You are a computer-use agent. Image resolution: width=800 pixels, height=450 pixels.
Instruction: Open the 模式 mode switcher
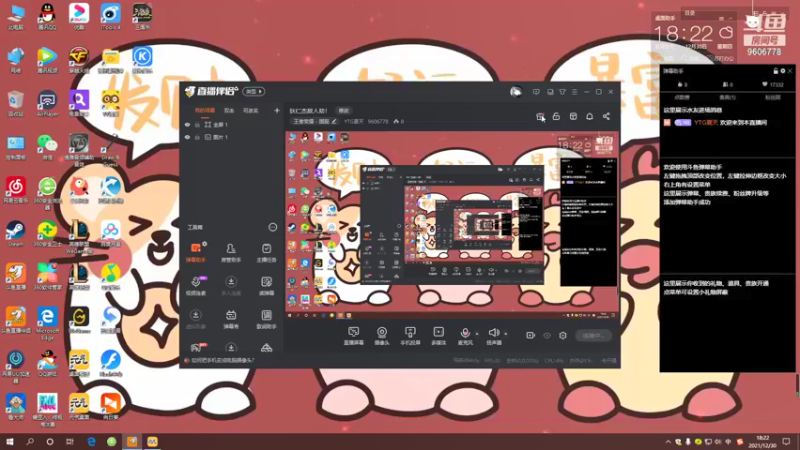[254, 91]
